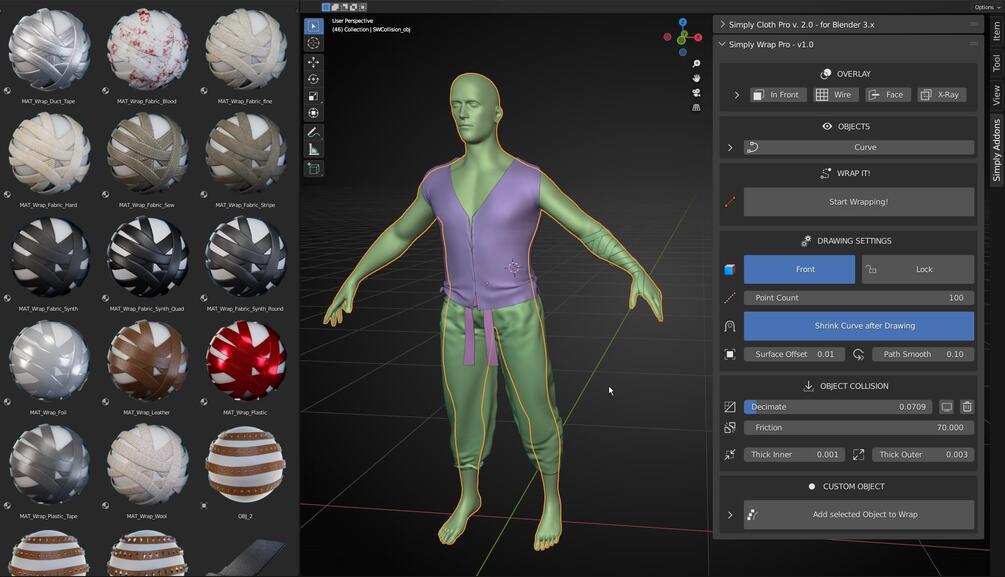Set select mode to the first (Set) icon
This screenshot has height=577, width=1005.
point(326,7)
